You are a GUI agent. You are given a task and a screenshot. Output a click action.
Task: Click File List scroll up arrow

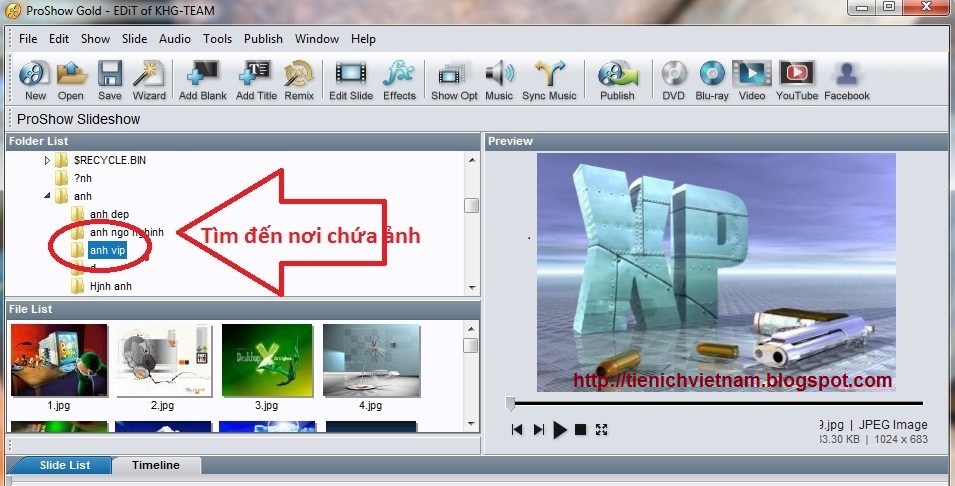pyautogui.click(x=471, y=329)
